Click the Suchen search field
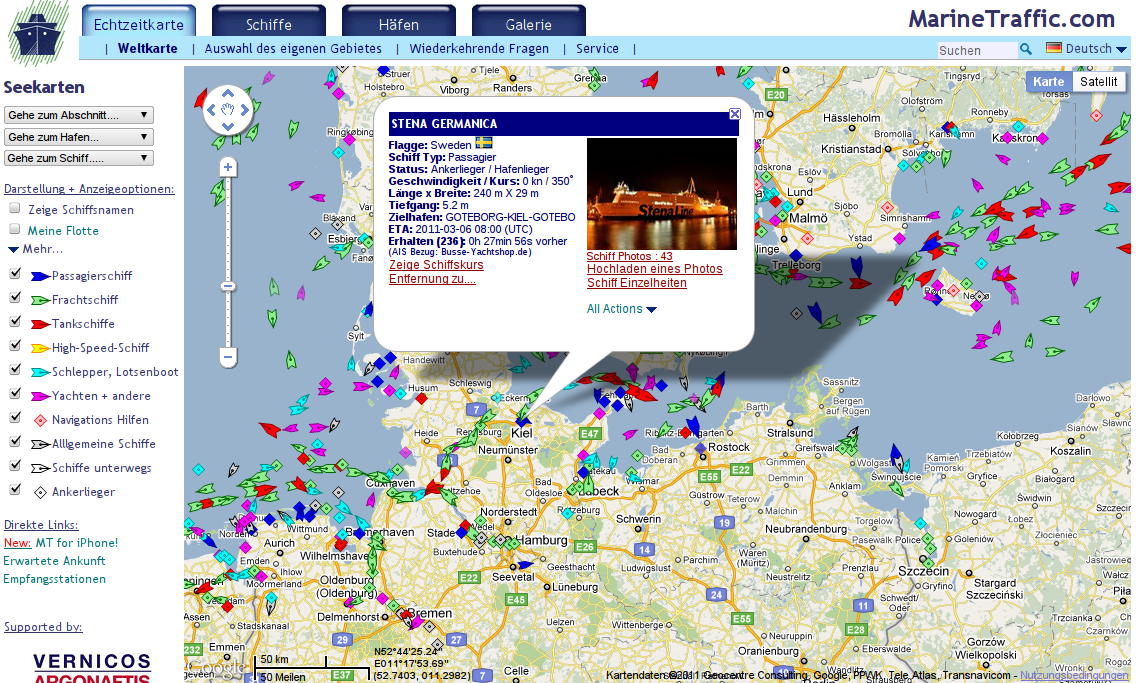Image resolution: width=1136 pixels, height=683 pixels. pos(977,50)
